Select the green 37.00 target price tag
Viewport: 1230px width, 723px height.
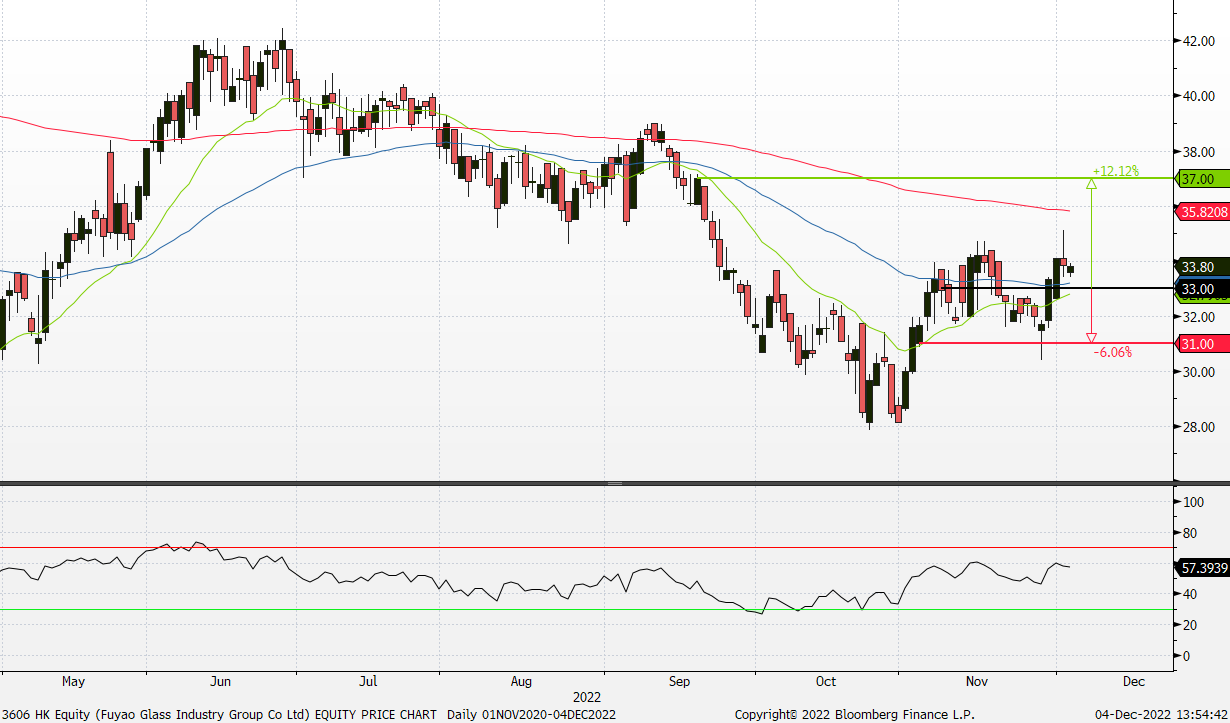pyautogui.click(x=1199, y=179)
